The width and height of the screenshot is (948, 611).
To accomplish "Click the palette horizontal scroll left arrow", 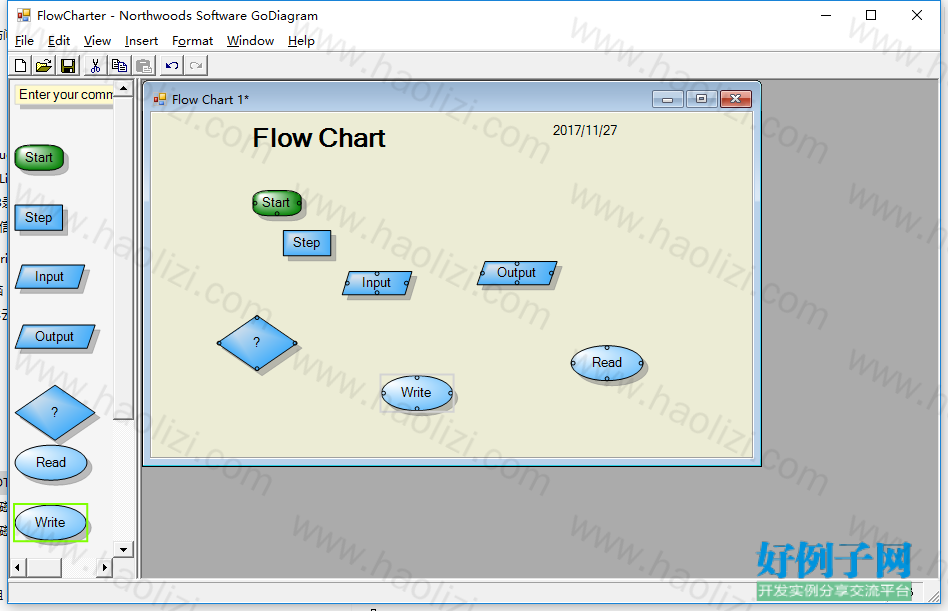I will (18, 567).
